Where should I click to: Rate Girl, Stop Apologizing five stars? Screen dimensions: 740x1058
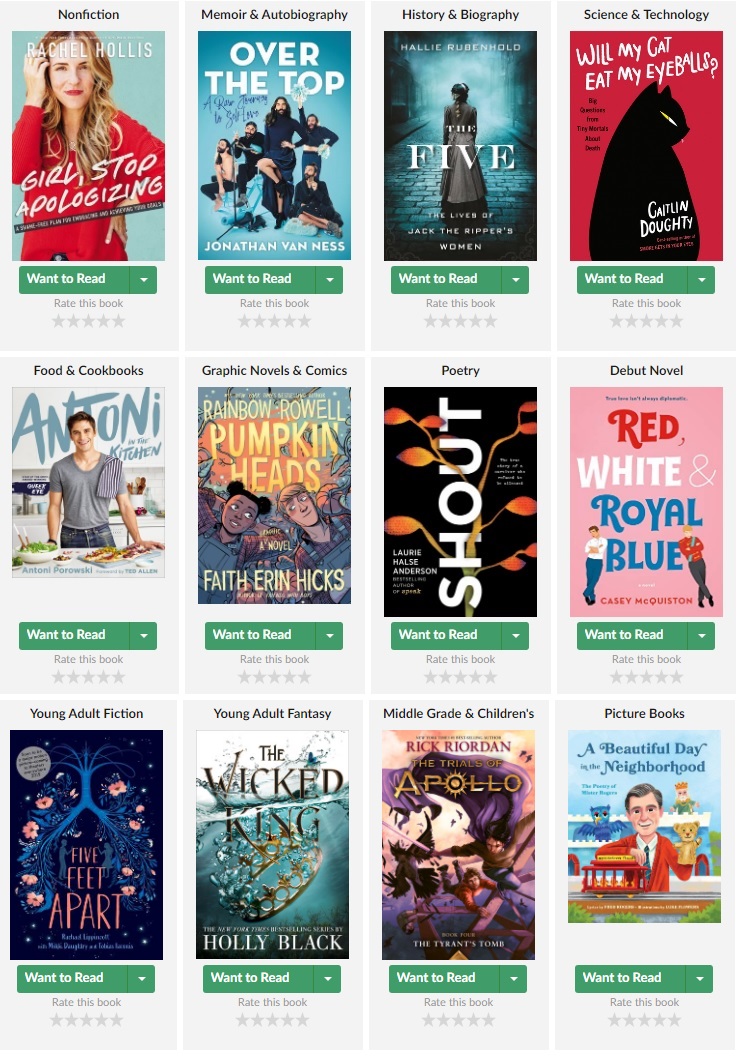coord(119,321)
